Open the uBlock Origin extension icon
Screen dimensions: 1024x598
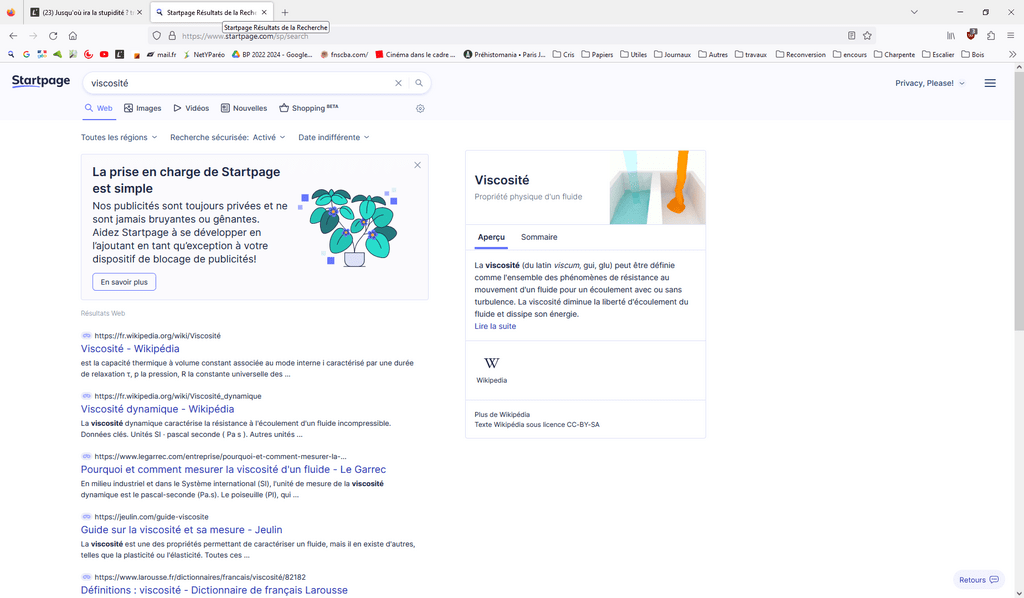(971, 35)
